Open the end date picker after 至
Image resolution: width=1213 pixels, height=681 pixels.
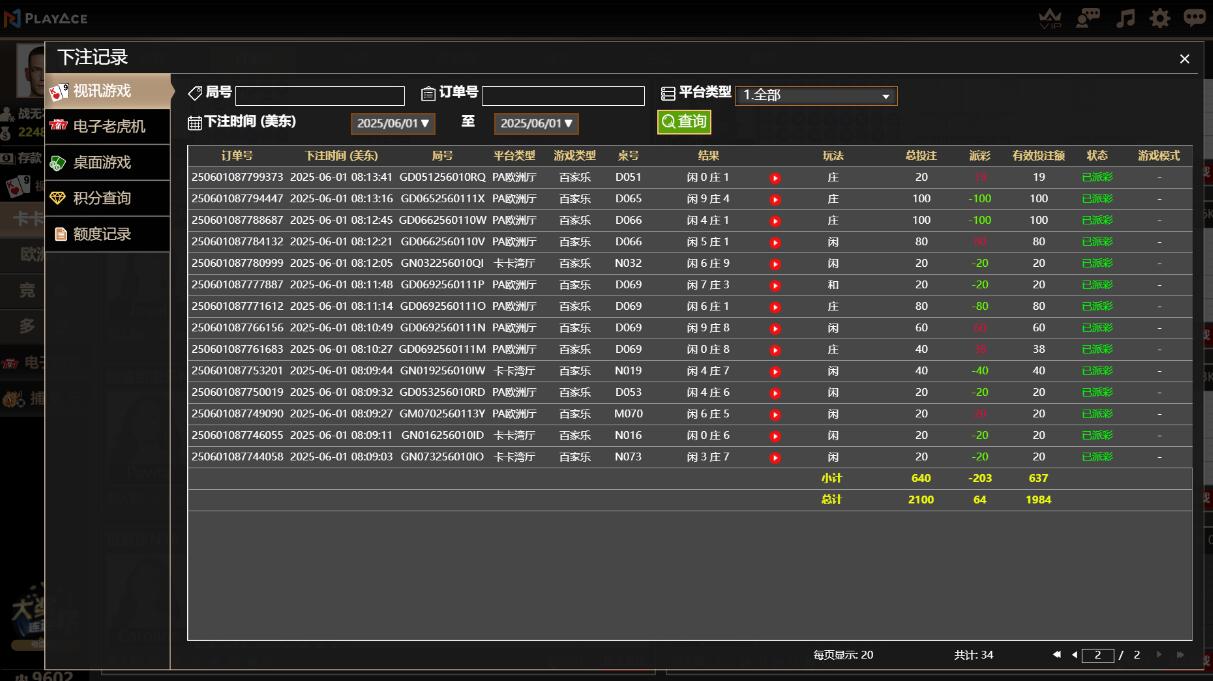click(536, 123)
